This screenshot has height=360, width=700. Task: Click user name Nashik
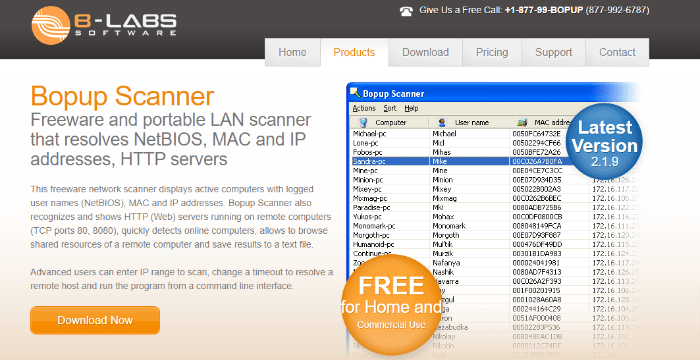pyautogui.click(x=442, y=272)
